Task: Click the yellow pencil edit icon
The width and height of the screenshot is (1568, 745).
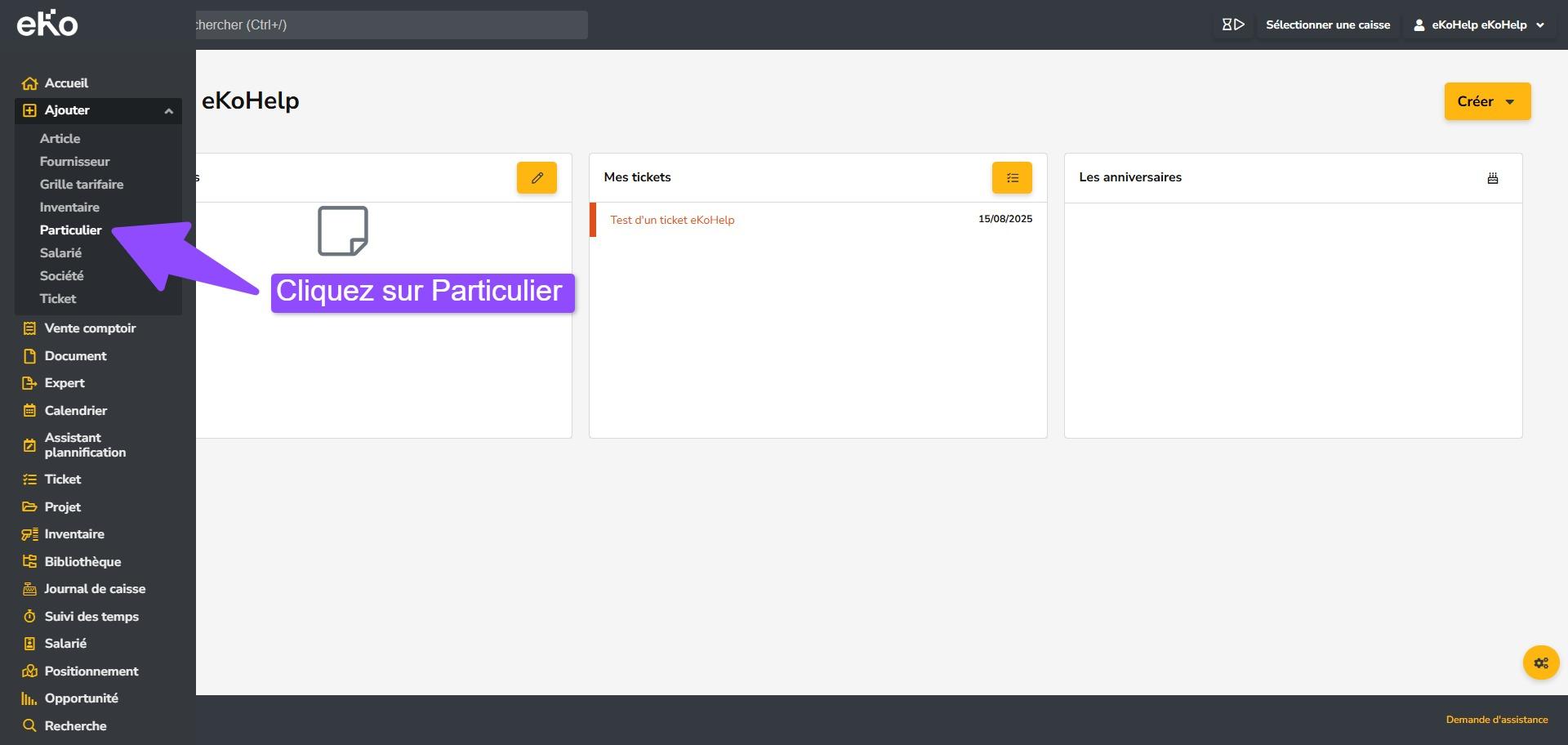Action: pyautogui.click(x=537, y=177)
